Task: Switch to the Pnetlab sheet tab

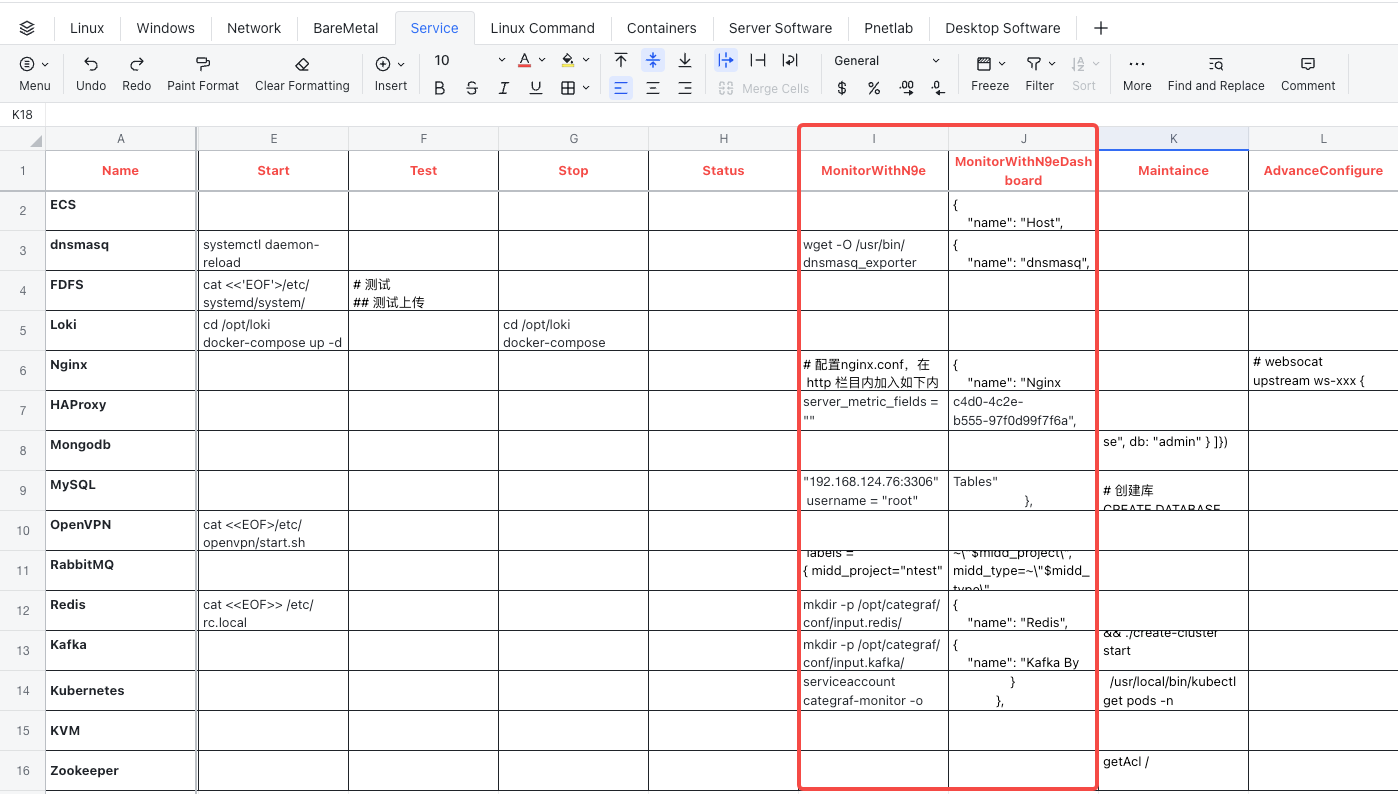Action: (889, 28)
